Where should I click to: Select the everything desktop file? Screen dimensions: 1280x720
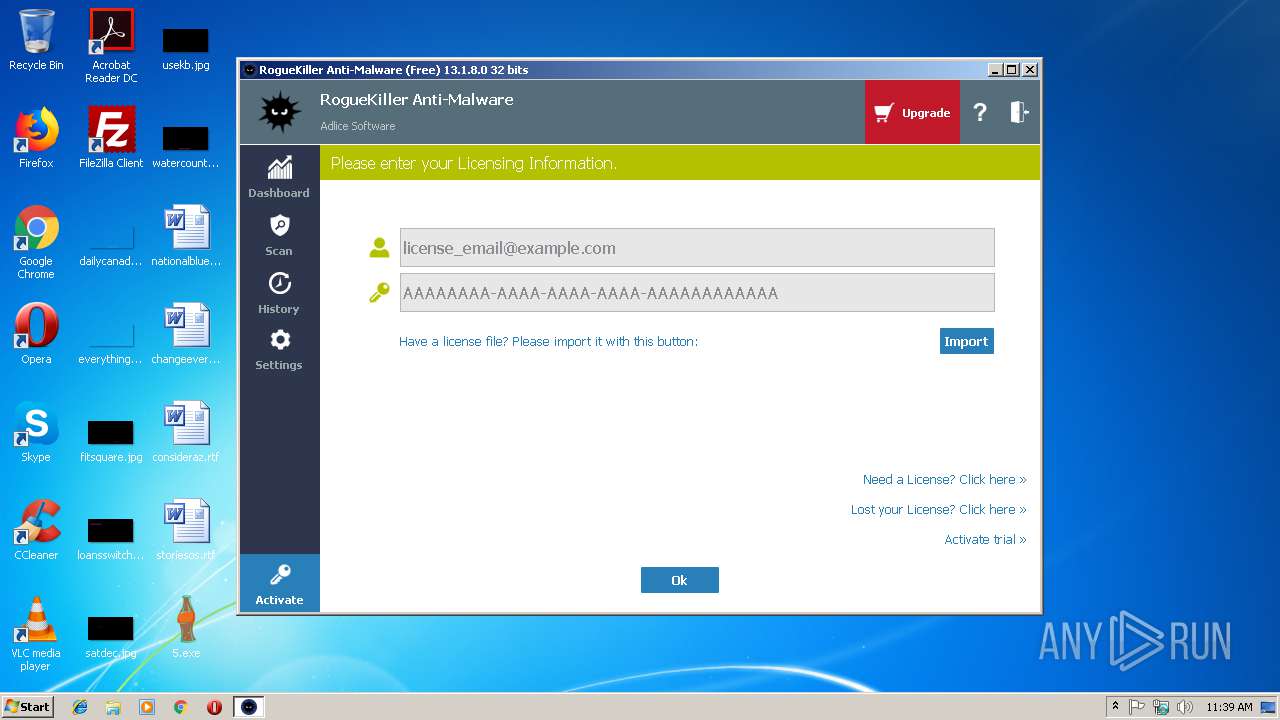111,342
